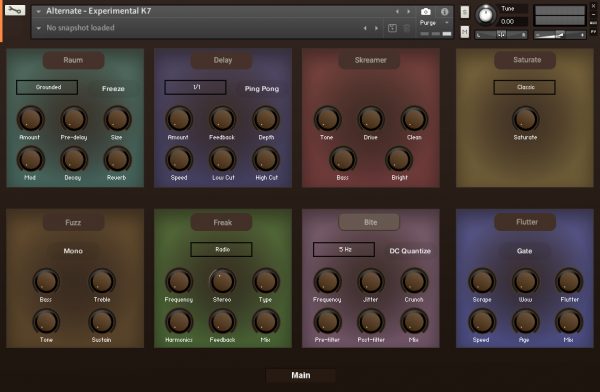The image size is (600, 392).
Task: Open the snapshot name dropdown arrow
Action: click(38, 28)
